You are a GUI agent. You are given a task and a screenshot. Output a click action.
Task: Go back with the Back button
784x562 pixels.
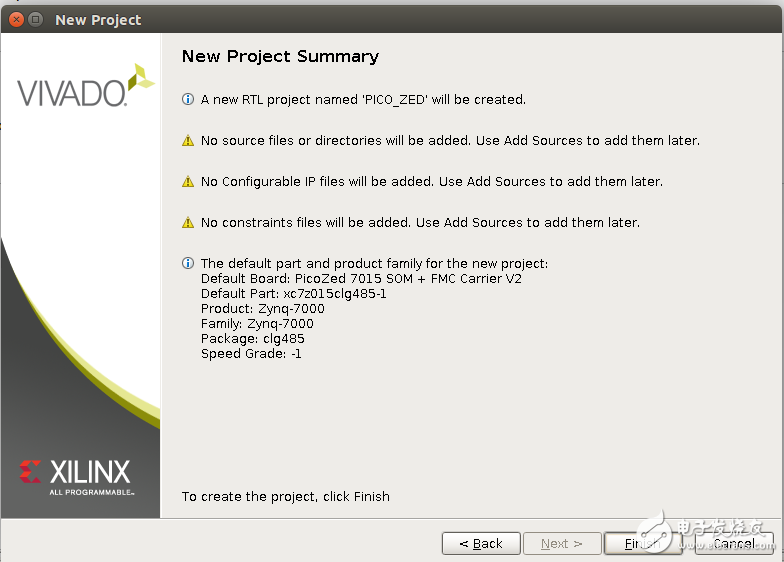coord(481,544)
